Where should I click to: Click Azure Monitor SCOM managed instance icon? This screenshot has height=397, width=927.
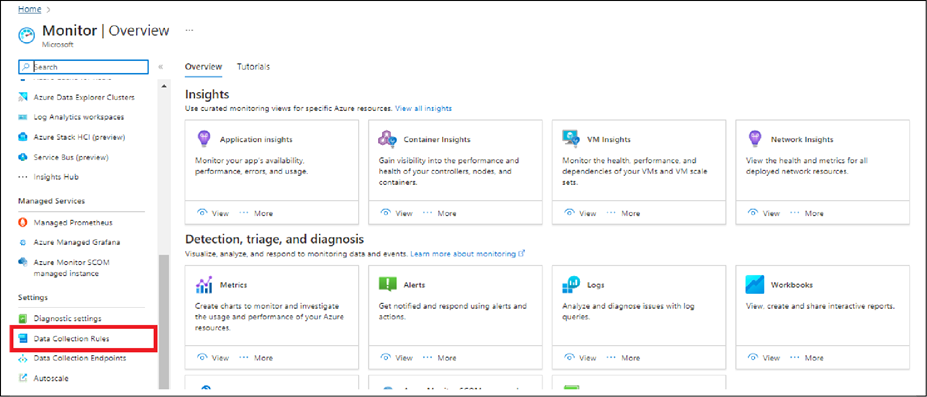click(x=23, y=262)
